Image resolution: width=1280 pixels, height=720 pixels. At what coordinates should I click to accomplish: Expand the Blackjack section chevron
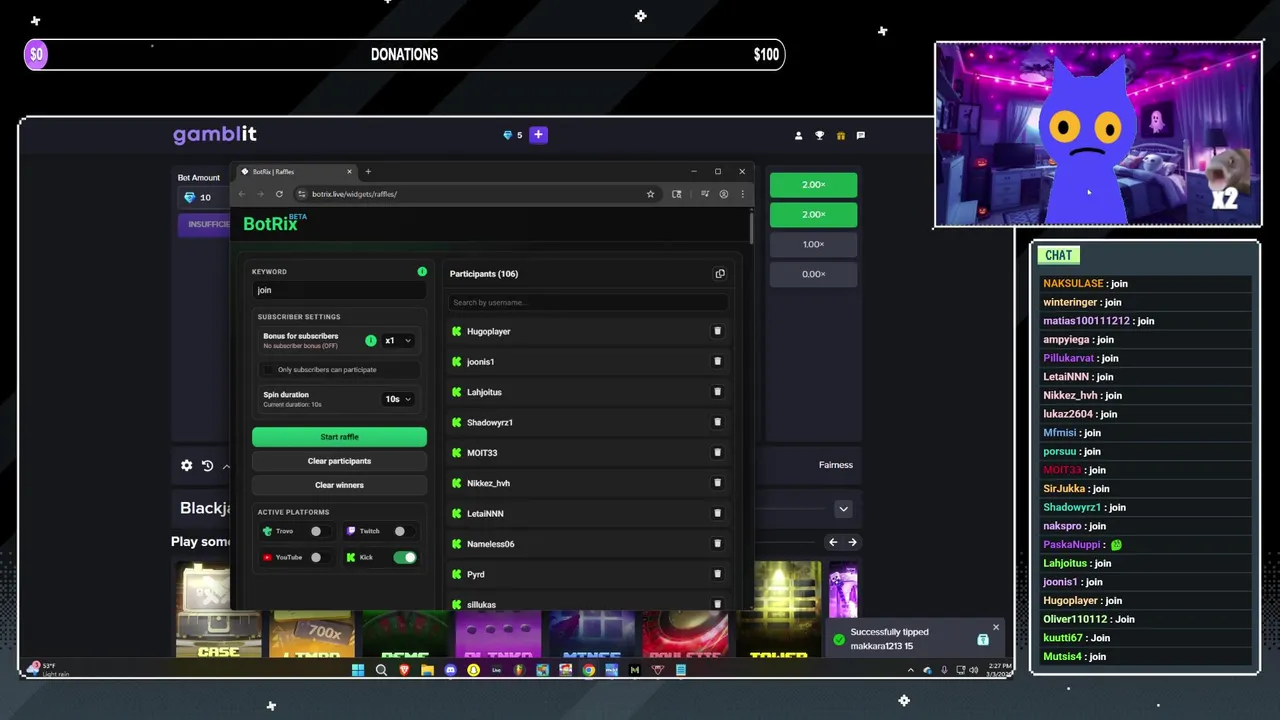[x=843, y=509]
